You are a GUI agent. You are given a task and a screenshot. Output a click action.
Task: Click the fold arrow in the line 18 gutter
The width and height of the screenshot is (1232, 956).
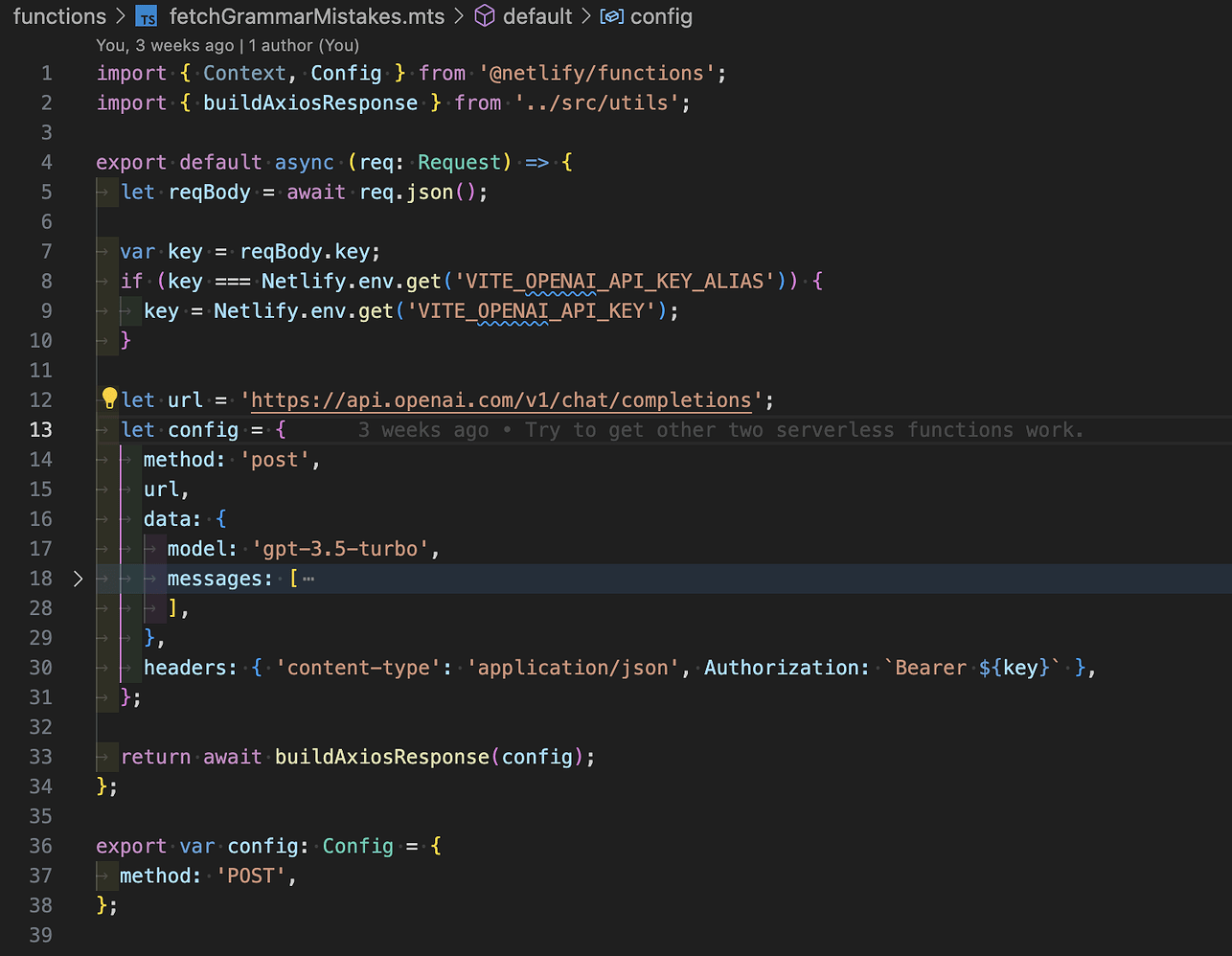[x=78, y=578]
